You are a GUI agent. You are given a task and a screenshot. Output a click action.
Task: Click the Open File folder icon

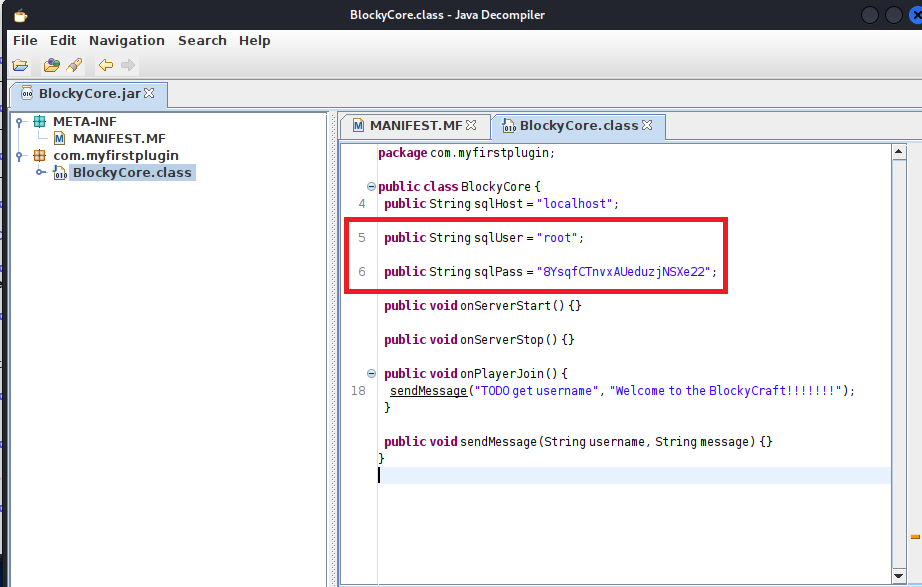point(20,66)
